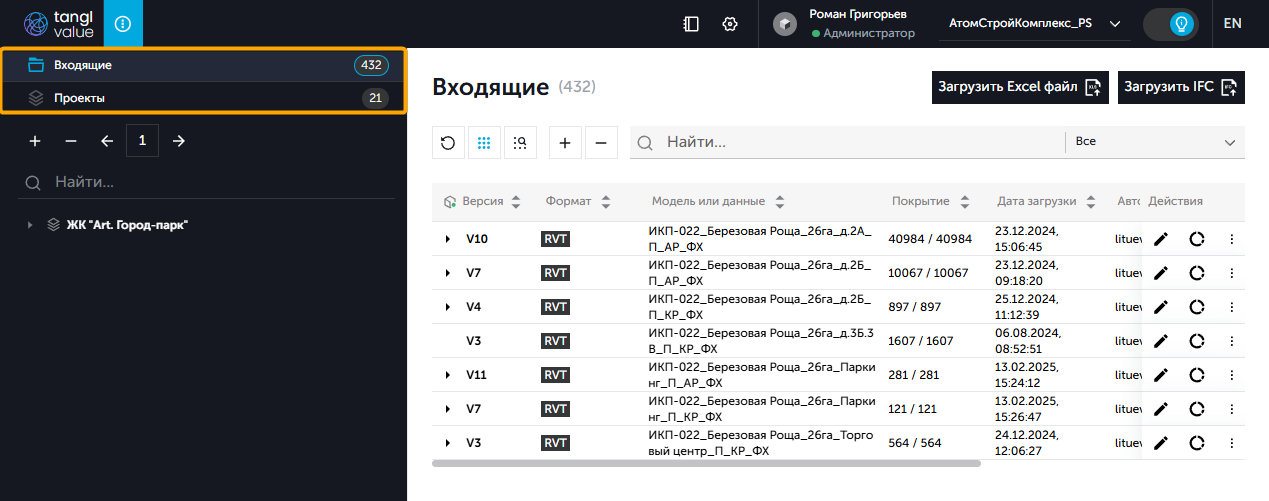1269x501 pixels.
Task: Select the blue grid view icon
Action: coord(484,143)
